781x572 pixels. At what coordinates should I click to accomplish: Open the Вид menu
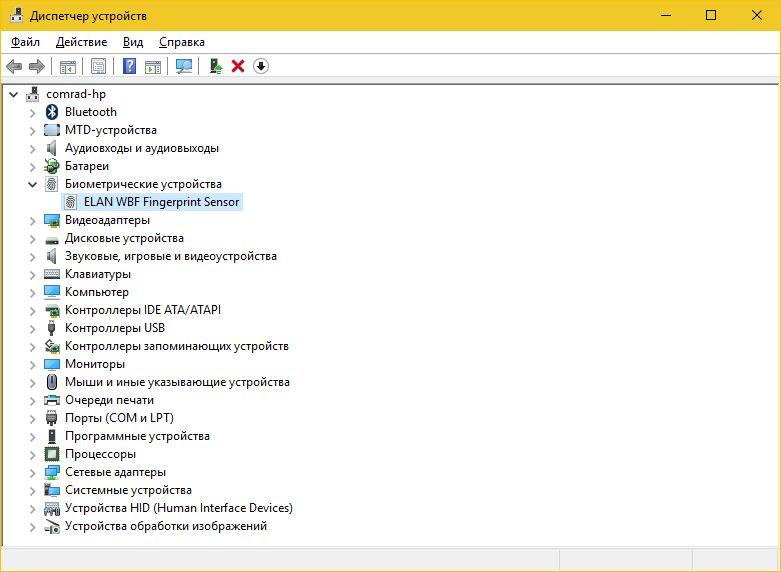coord(133,42)
